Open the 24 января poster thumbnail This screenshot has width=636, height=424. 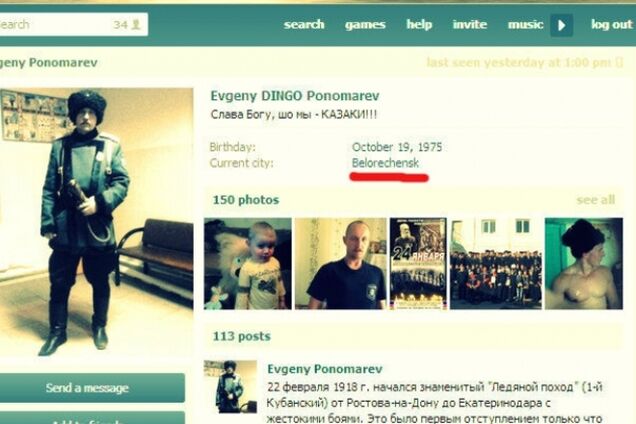pos(418,263)
